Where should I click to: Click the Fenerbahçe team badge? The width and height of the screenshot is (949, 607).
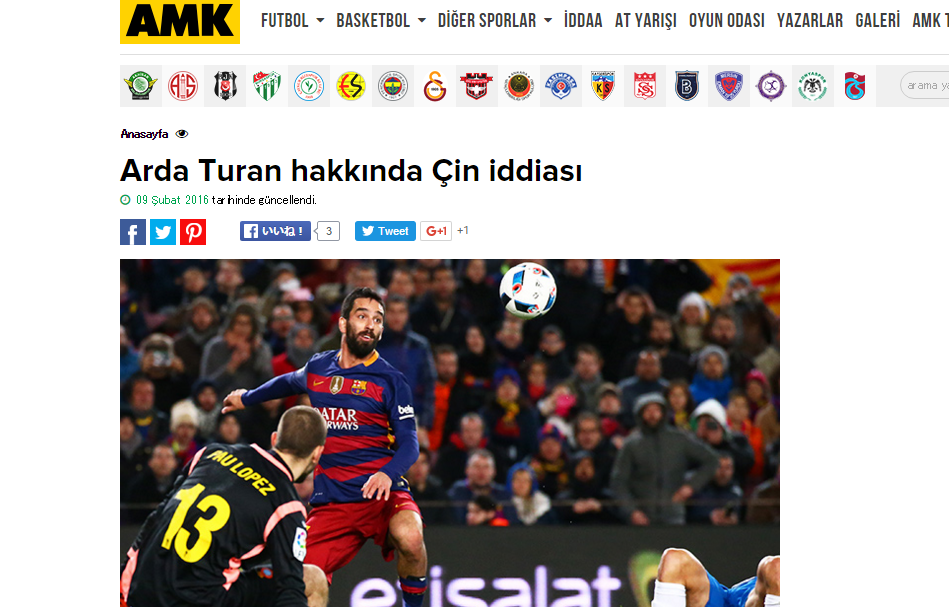pos(393,86)
